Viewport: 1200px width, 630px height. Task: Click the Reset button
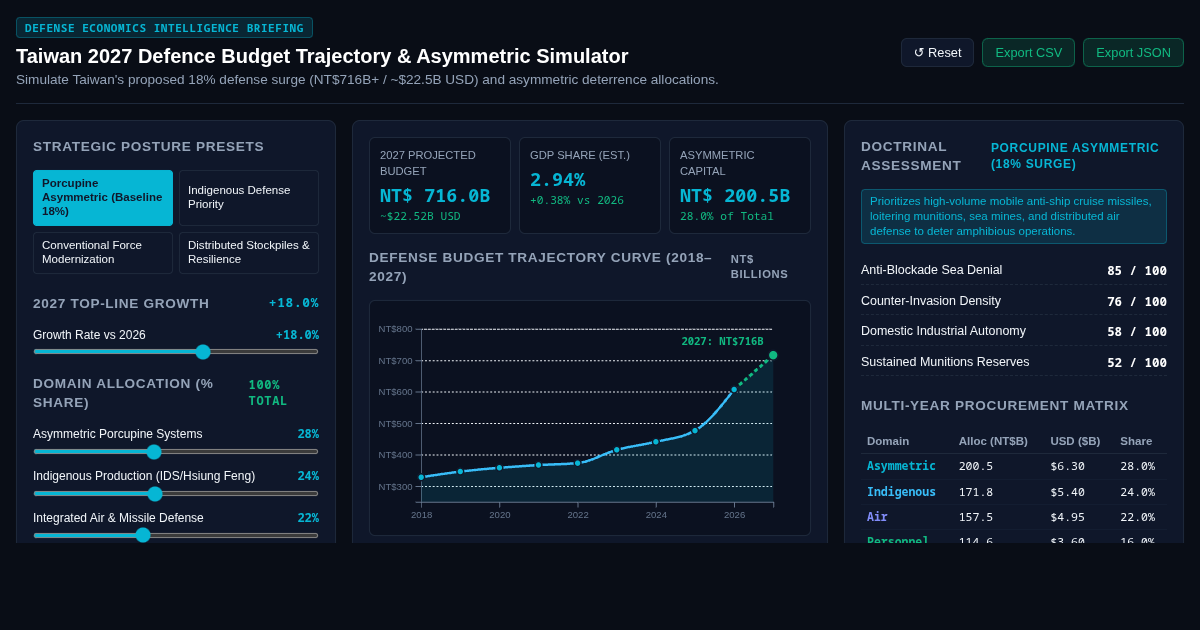click(937, 52)
